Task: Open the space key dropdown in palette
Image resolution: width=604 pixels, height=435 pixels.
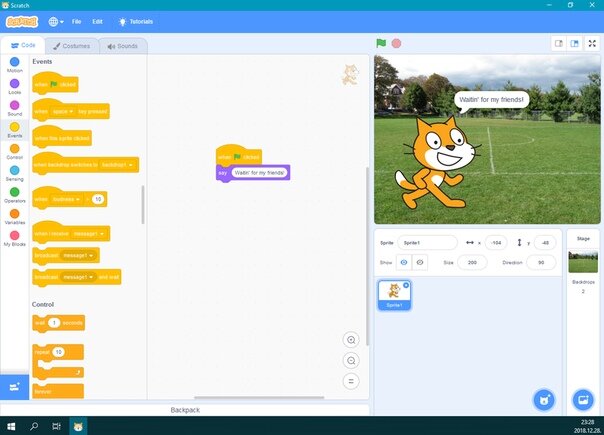Action: (63, 111)
